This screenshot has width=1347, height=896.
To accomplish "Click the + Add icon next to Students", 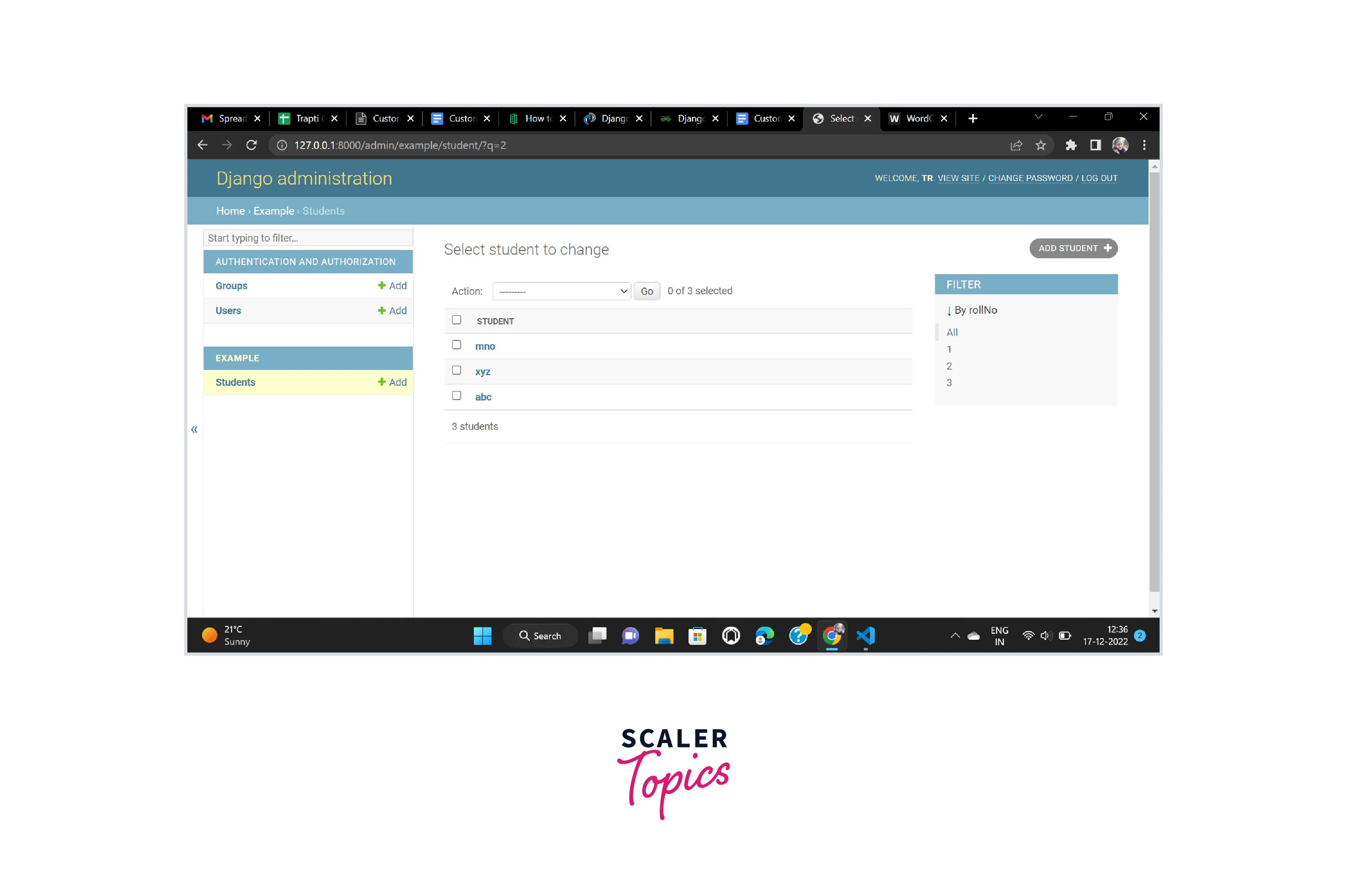I will pos(392,382).
